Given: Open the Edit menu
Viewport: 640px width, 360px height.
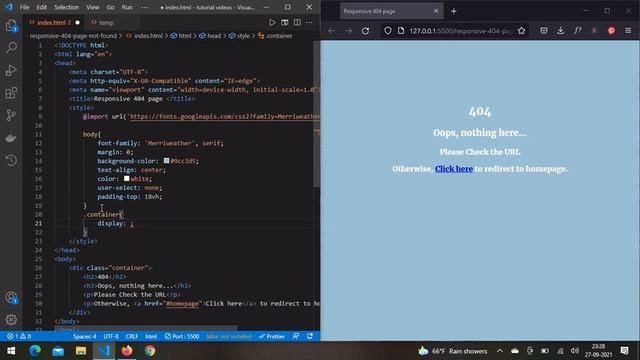Looking at the screenshot, I should (41, 7).
